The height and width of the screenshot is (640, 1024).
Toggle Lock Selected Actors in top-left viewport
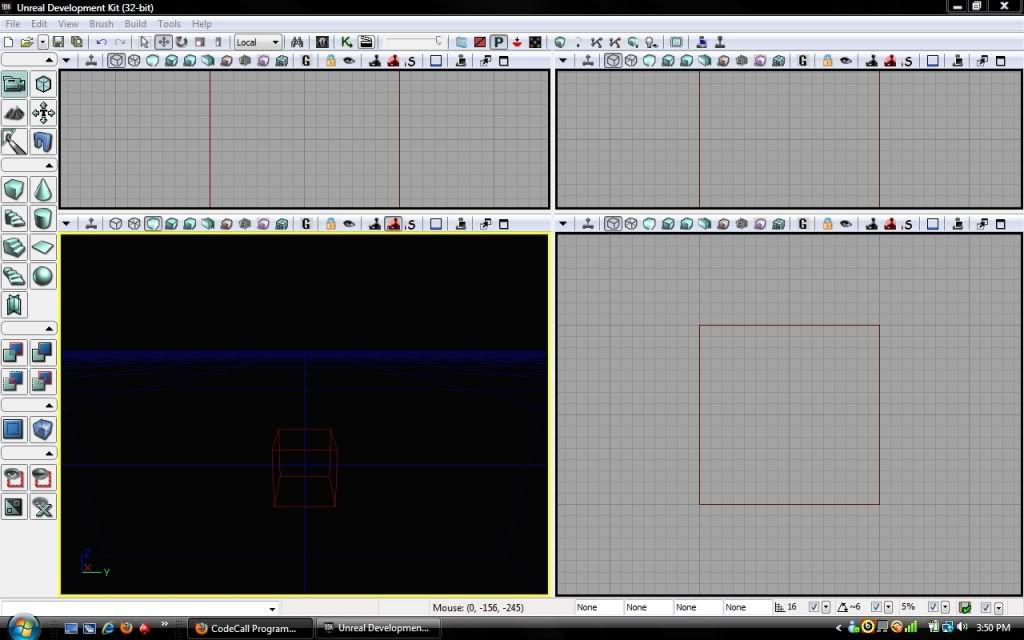(330, 61)
